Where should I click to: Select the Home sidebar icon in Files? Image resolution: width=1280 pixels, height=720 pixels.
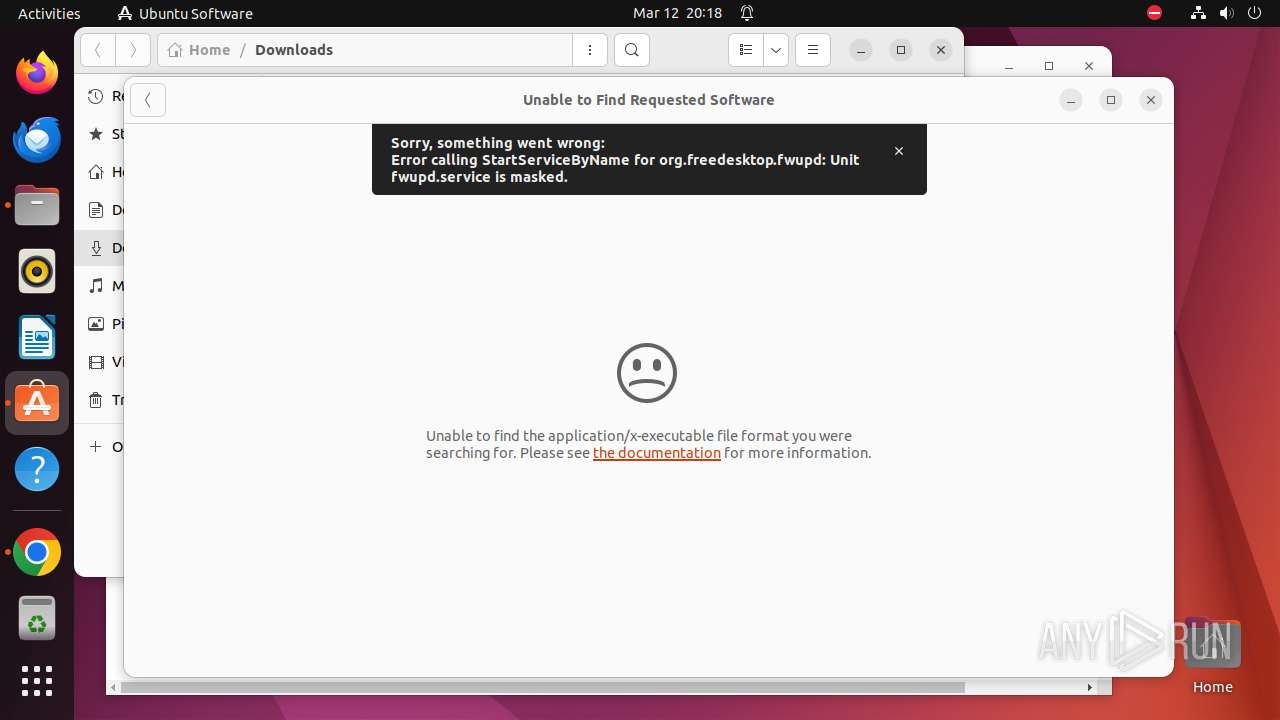click(96, 172)
